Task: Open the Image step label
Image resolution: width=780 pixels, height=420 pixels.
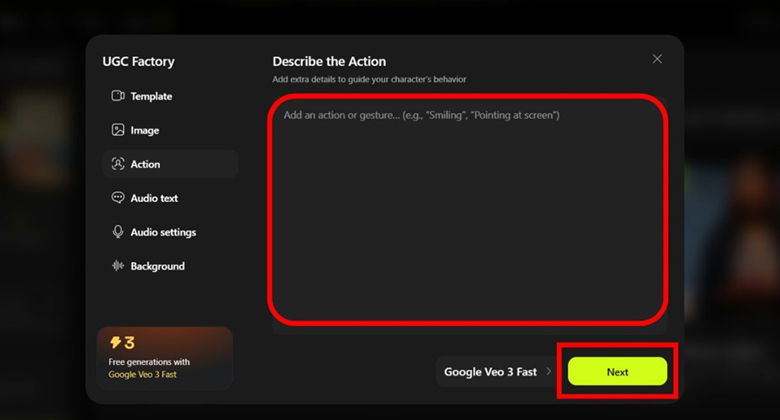Action: pos(145,130)
